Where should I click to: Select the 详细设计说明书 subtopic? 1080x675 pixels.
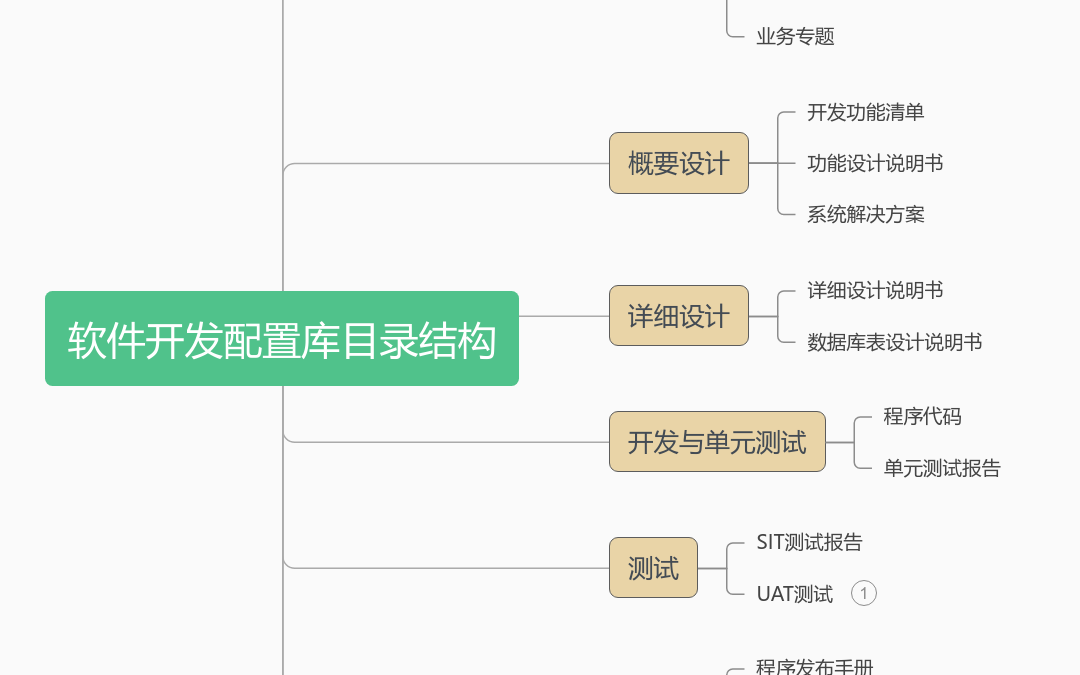pyautogui.click(x=875, y=291)
